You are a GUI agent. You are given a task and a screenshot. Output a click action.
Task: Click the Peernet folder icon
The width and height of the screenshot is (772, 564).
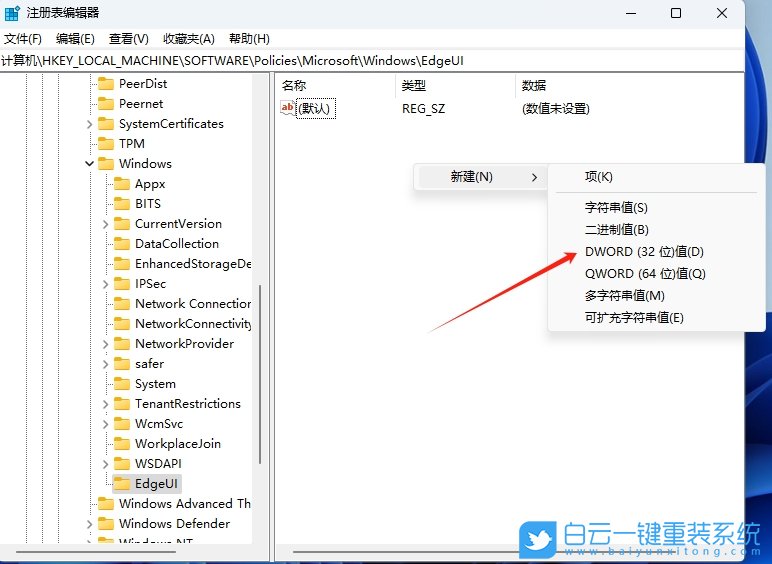click(106, 104)
